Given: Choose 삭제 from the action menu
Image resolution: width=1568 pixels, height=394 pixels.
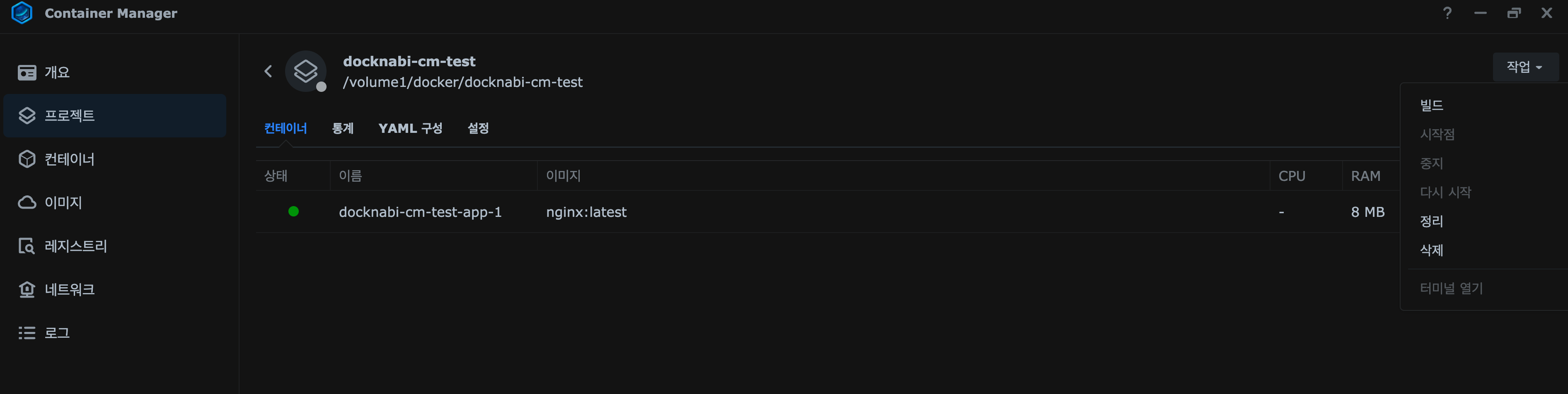Looking at the screenshot, I should pos(1432,250).
